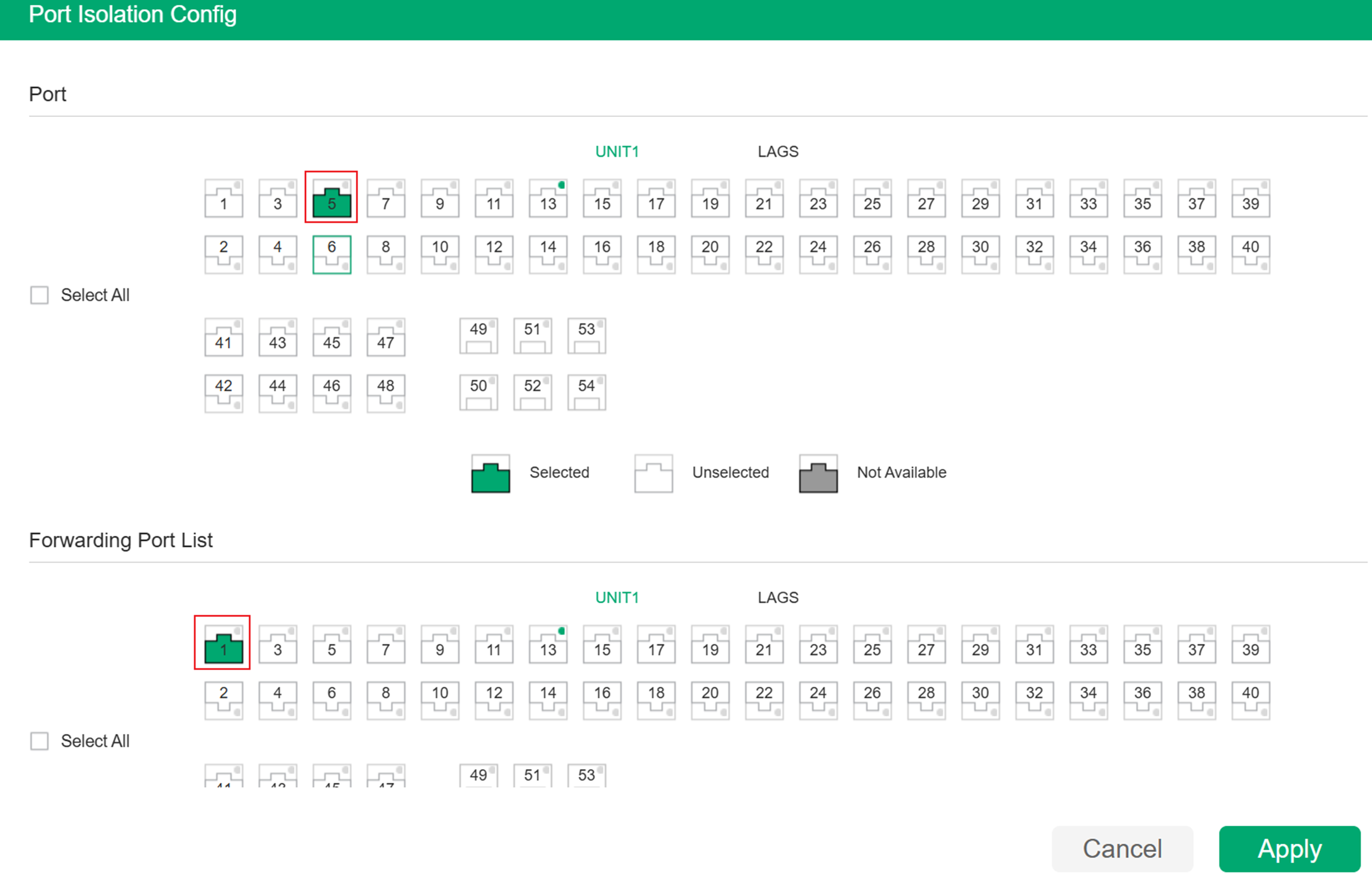Select port 35 in the Port section

pos(1142,199)
